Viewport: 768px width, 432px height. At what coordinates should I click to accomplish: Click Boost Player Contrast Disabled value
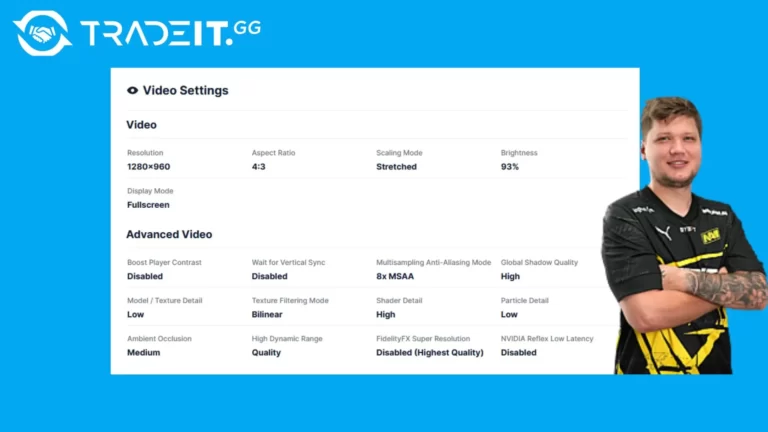click(x=144, y=276)
